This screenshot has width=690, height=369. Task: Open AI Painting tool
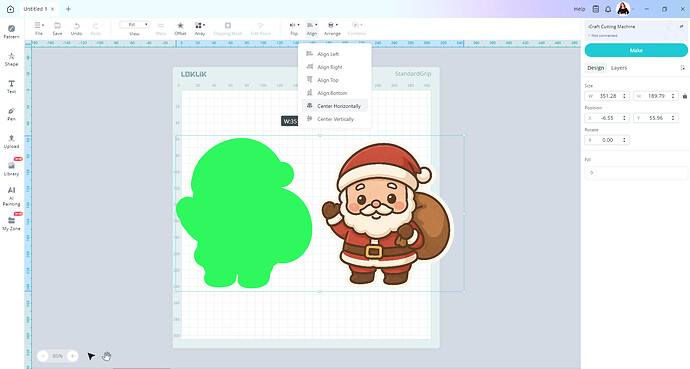point(11,196)
